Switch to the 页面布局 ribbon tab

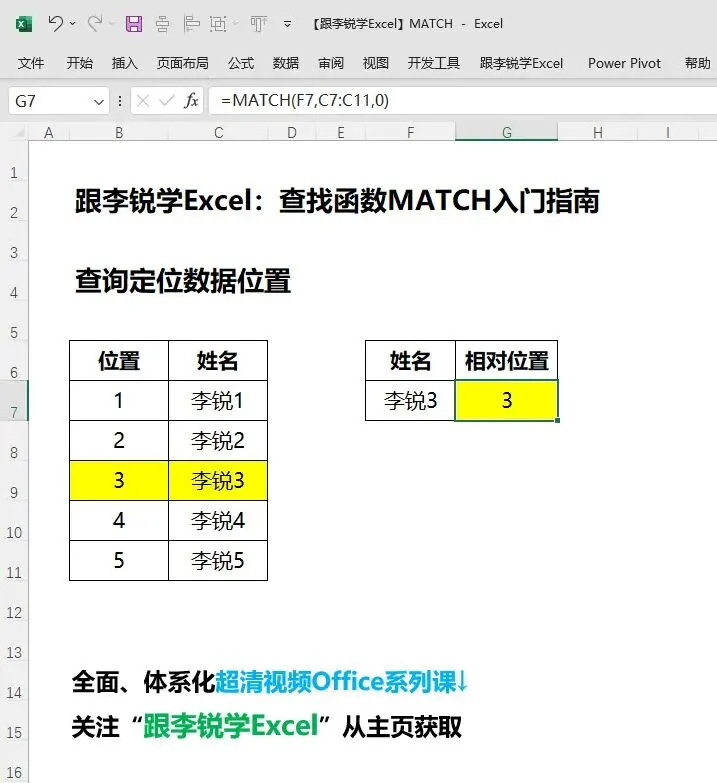(x=183, y=63)
